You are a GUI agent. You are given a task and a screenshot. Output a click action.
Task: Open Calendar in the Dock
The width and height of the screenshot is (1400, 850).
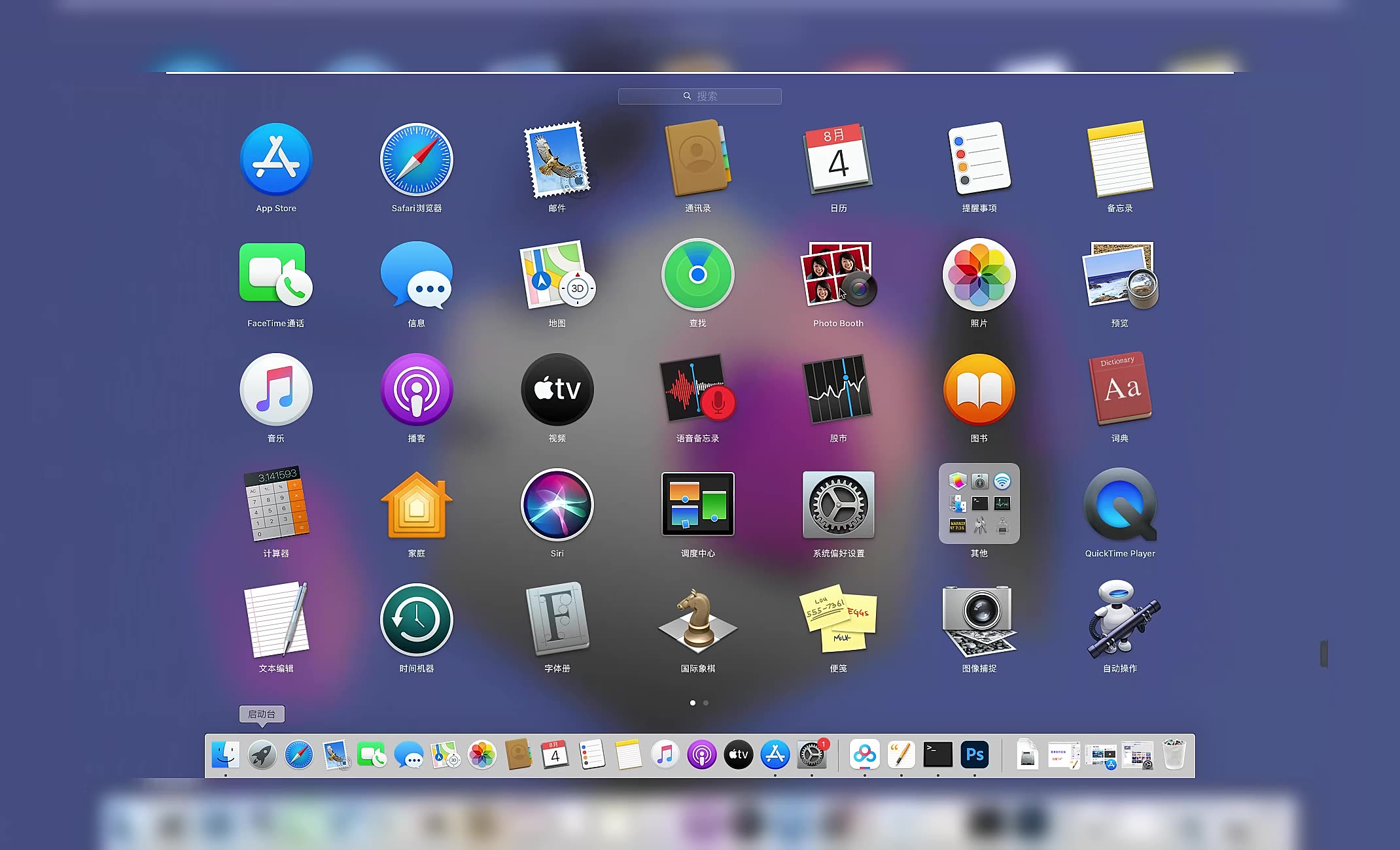pyautogui.click(x=555, y=755)
